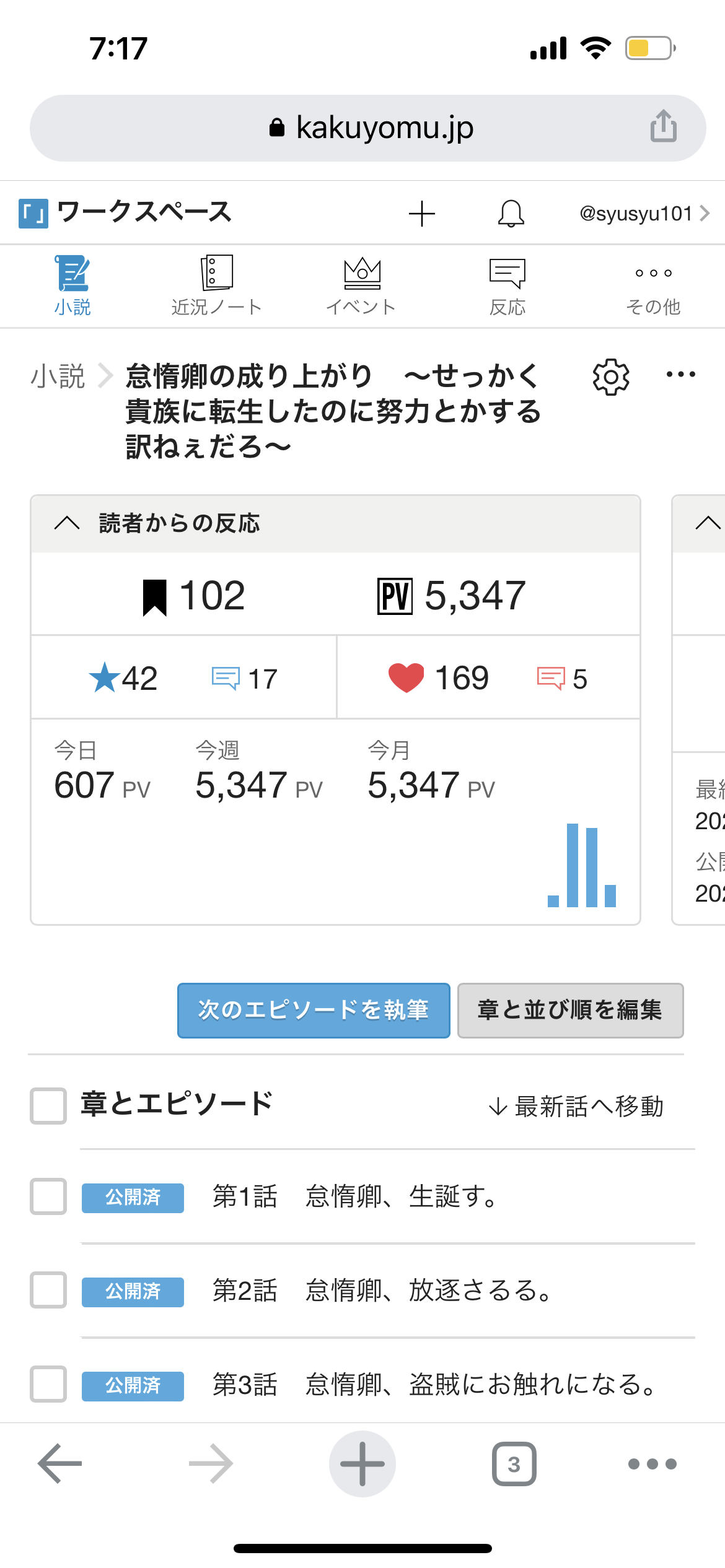Go back with browser back arrow
The height and width of the screenshot is (1568, 725).
59,1464
